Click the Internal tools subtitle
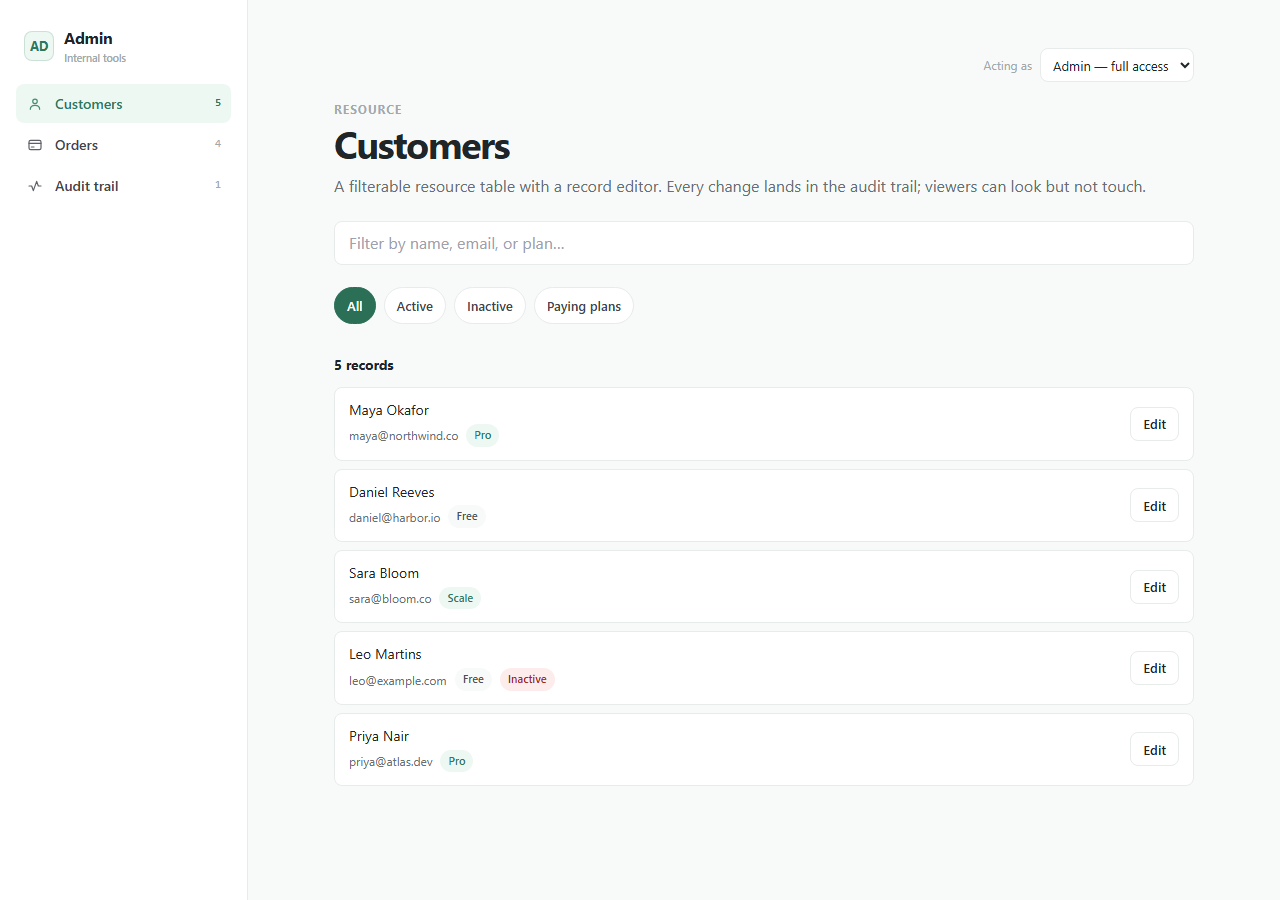This screenshot has height=900, width=1280. pos(95,58)
